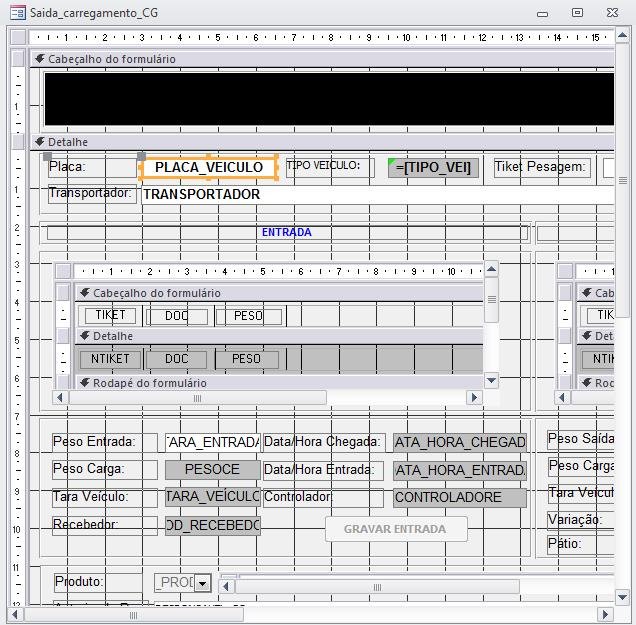This screenshot has width=636, height=625.
Task: Click the subform selector box beside its ruler
Action: coord(63,271)
